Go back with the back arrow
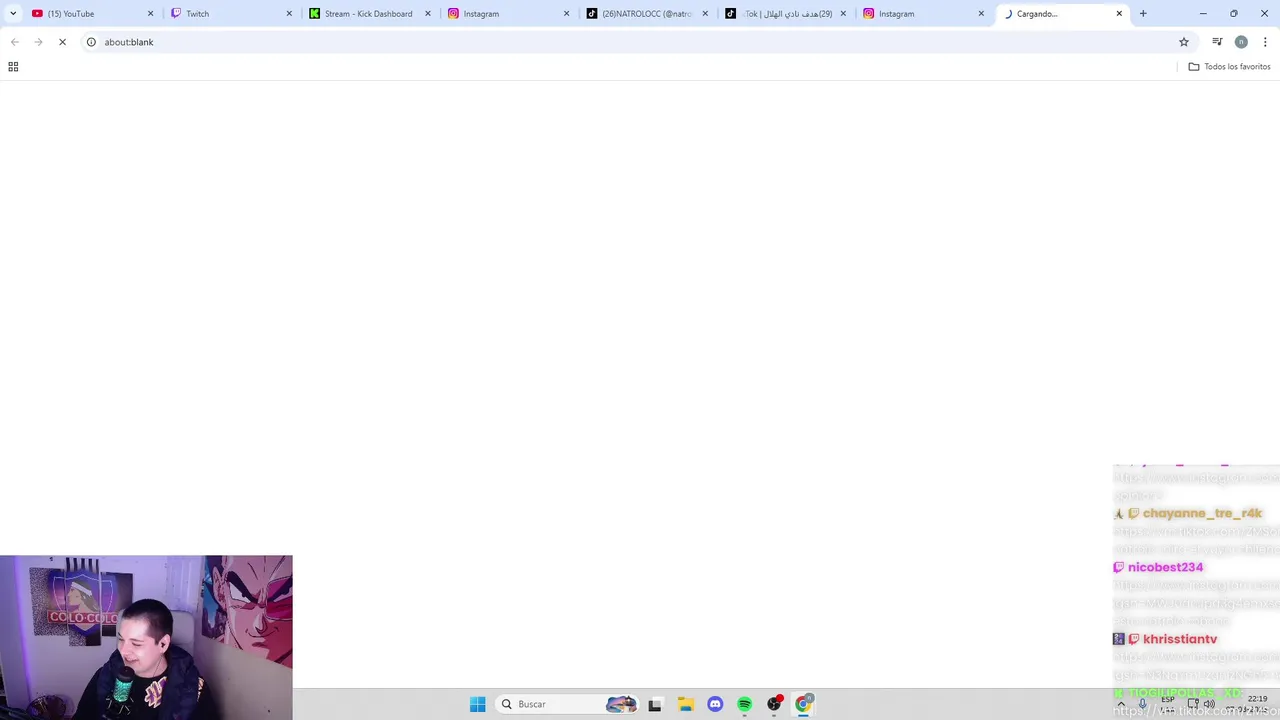The height and width of the screenshot is (720, 1280). click(x=14, y=42)
